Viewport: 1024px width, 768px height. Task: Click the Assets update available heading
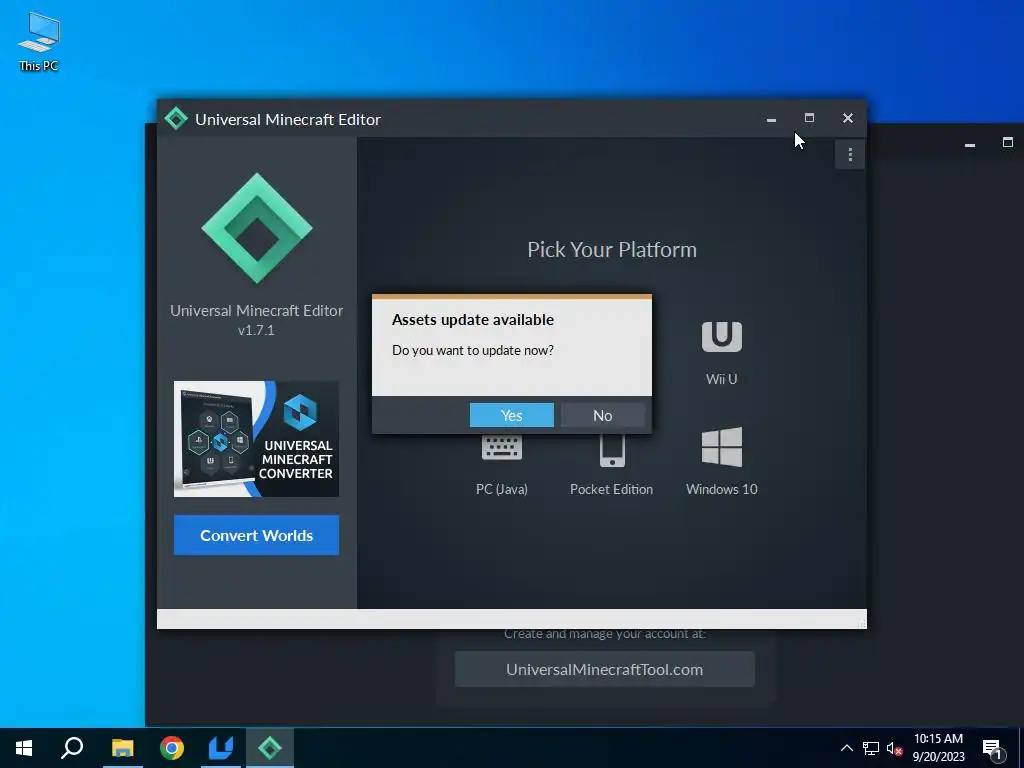(473, 319)
